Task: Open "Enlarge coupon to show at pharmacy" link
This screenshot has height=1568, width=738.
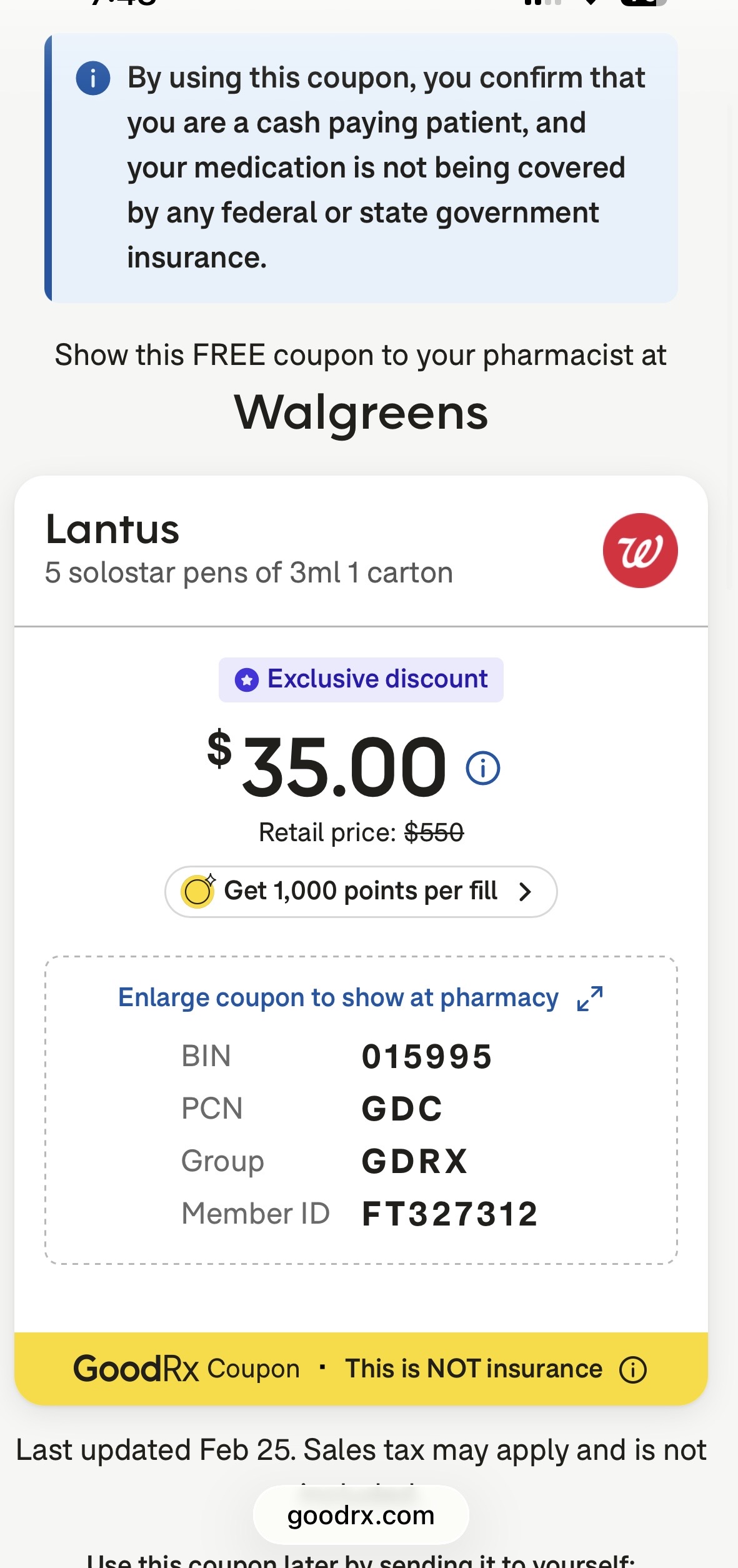Action: coord(338,998)
